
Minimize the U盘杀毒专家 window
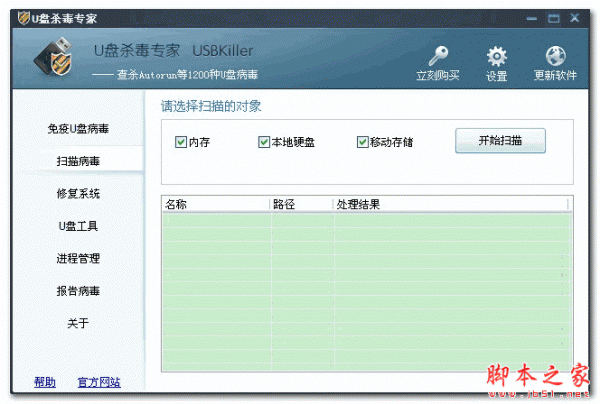click(532, 18)
